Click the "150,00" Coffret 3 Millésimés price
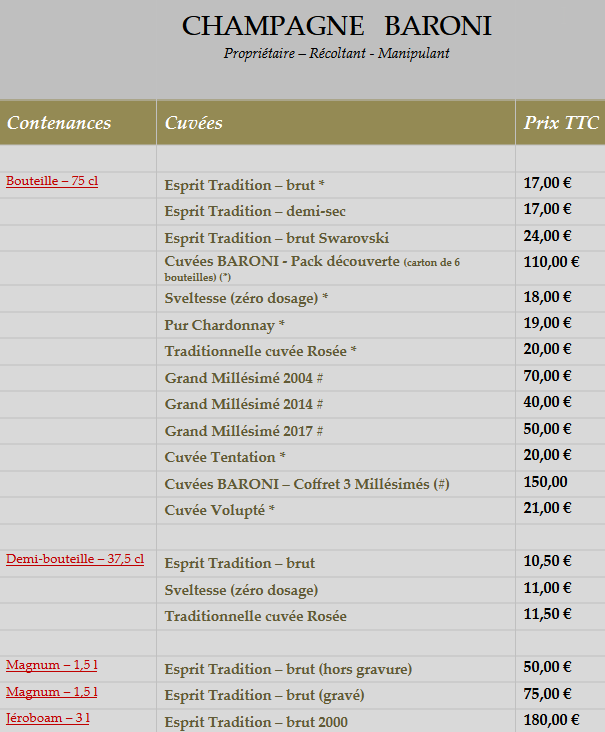This screenshot has height=732, width=605. tap(545, 482)
